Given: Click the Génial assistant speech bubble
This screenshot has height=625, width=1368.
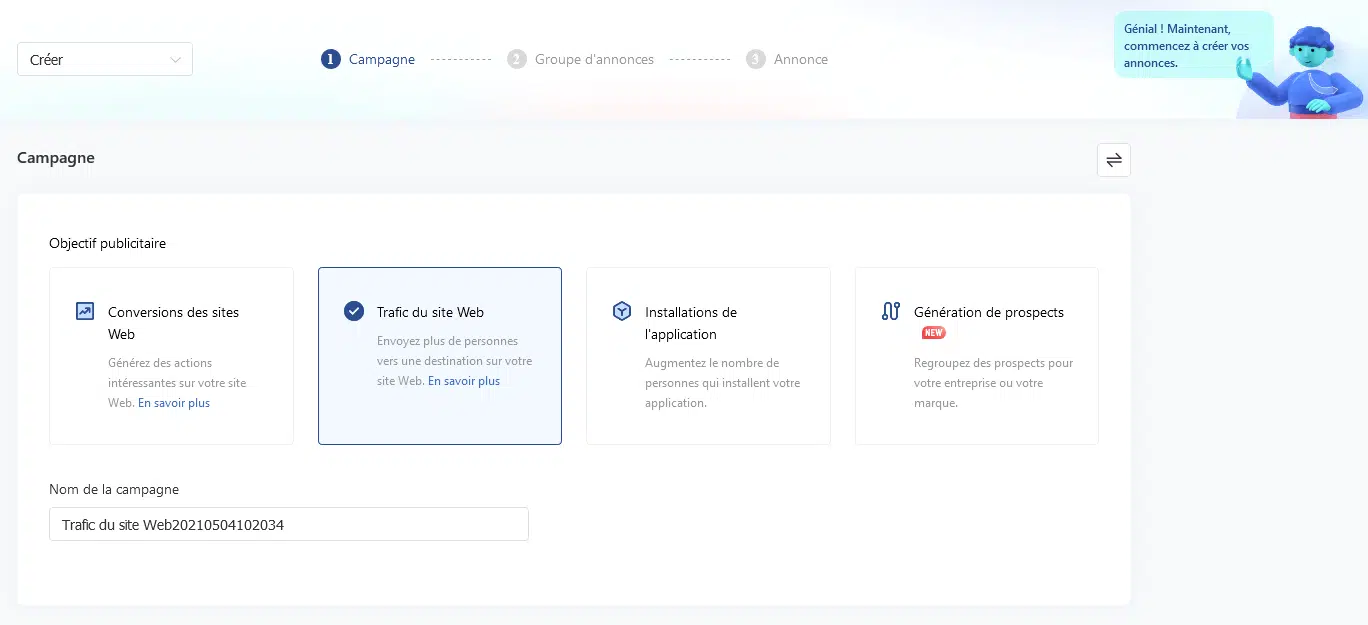Looking at the screenshot, I should [1191, 46].
